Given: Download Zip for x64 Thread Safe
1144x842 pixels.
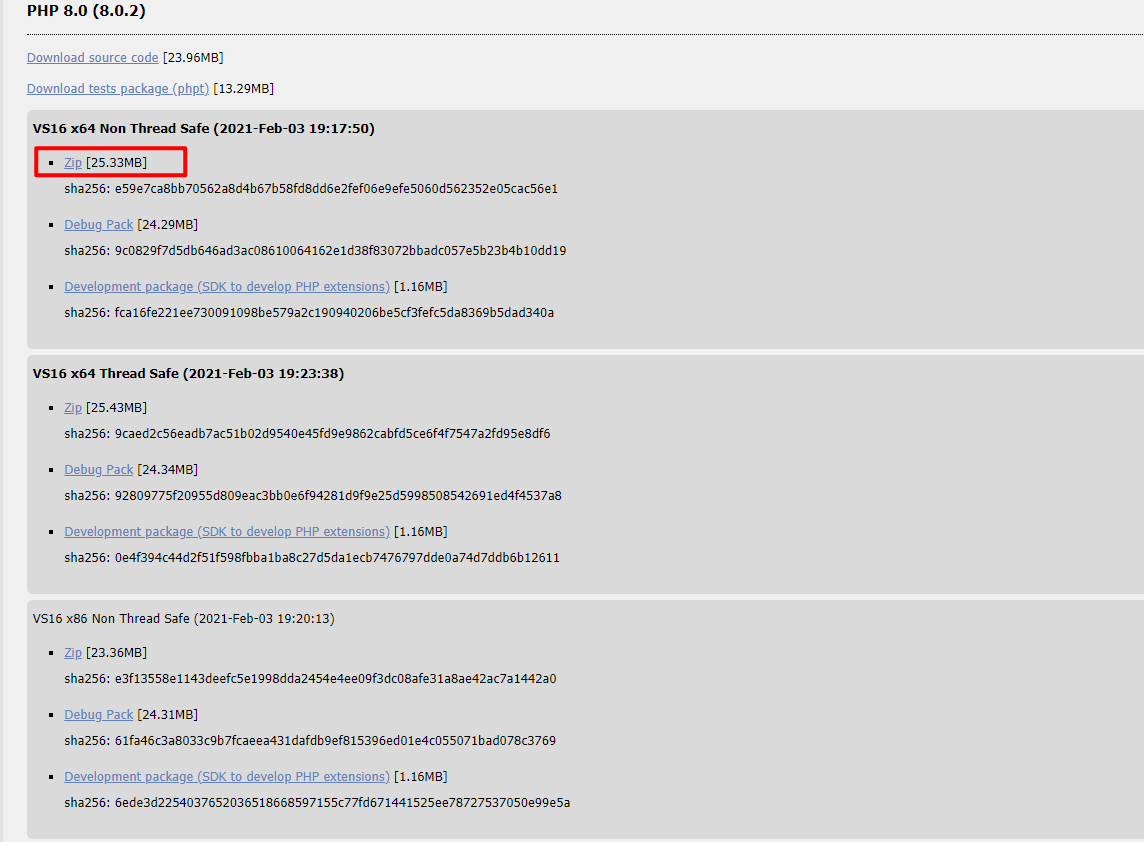Looking at the screenshot, I should [x=73, y=408].
